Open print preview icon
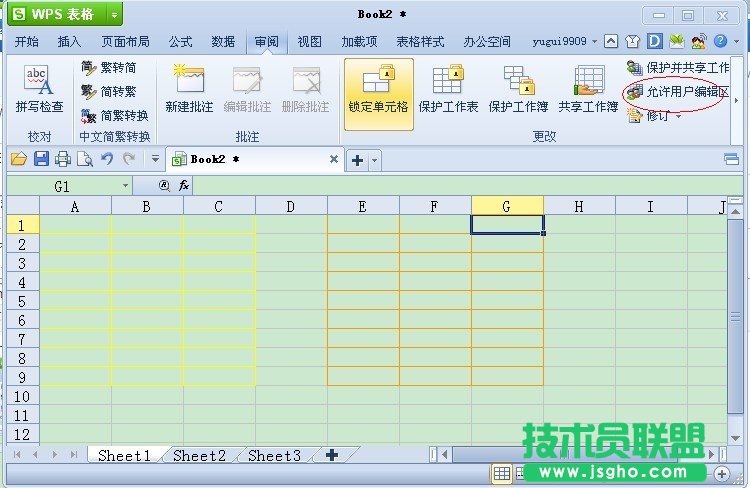The height and width of the screenshot is (488, 750). [85, 159]
